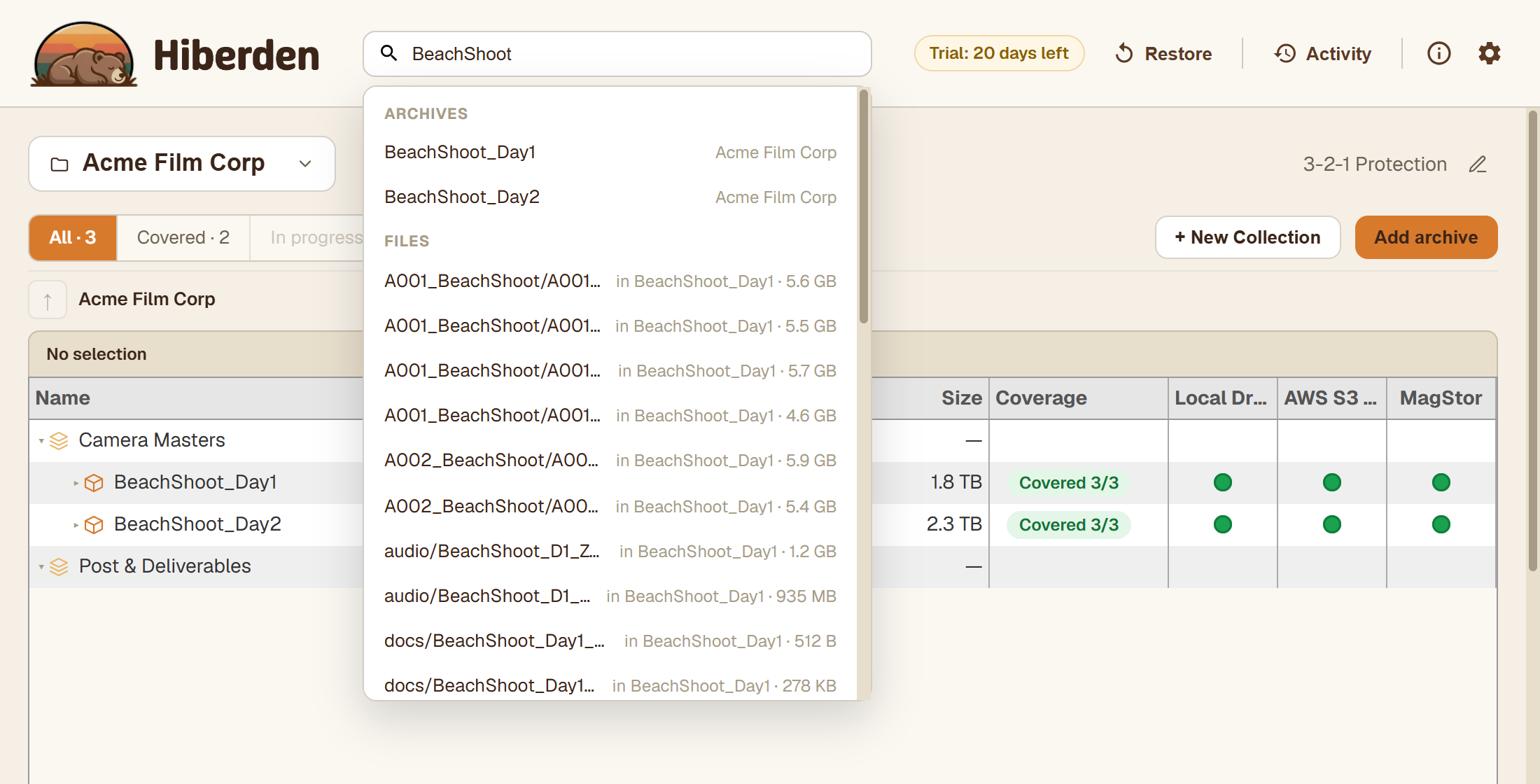Click BeachShoot_Day2 Local Drive green status dot
Viewport: 1540px width, 784px height.
pyautogui.click(x=1223, y=524)
